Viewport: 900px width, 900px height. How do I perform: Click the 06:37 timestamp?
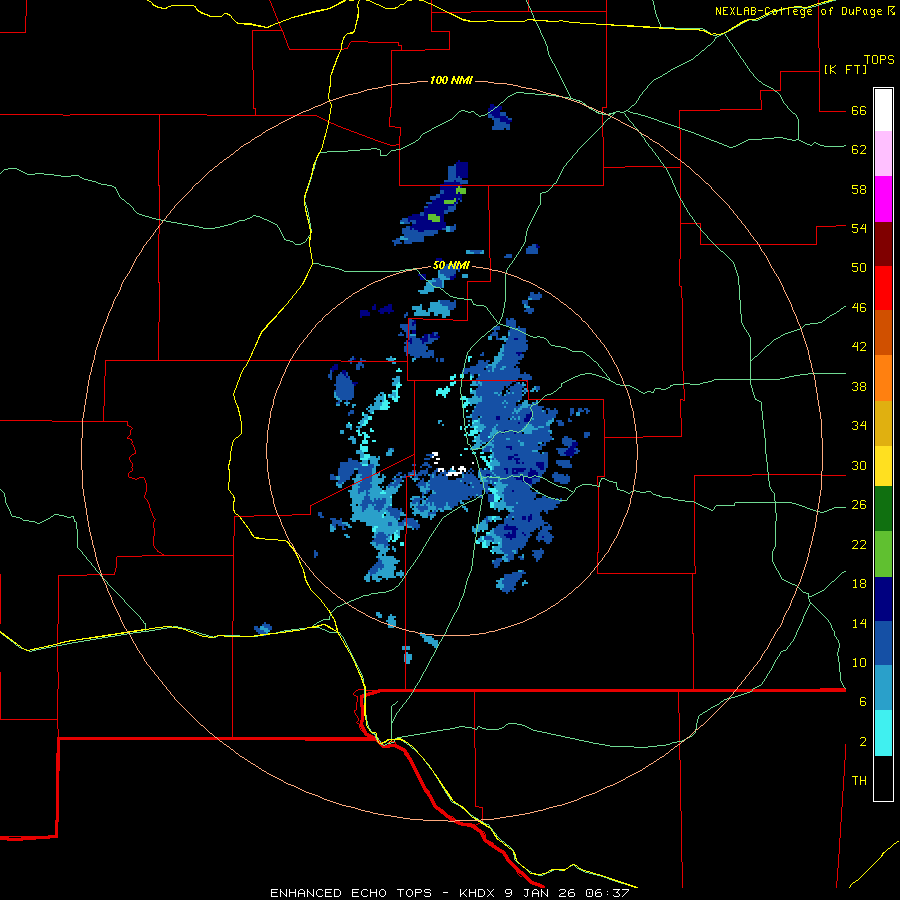(x=607, y=893)
